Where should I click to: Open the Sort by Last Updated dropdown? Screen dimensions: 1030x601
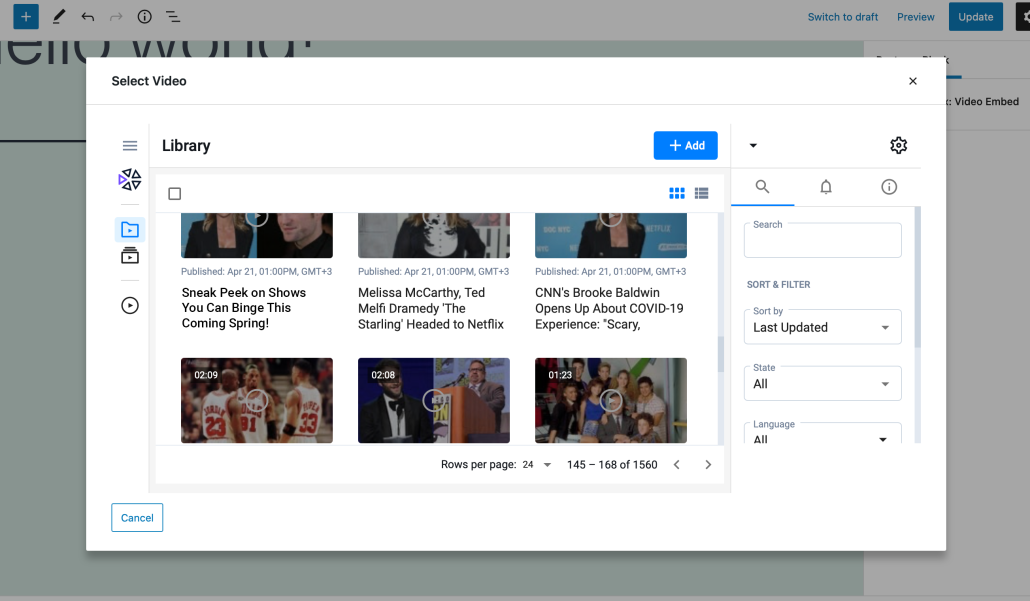[x=822, y=327]
